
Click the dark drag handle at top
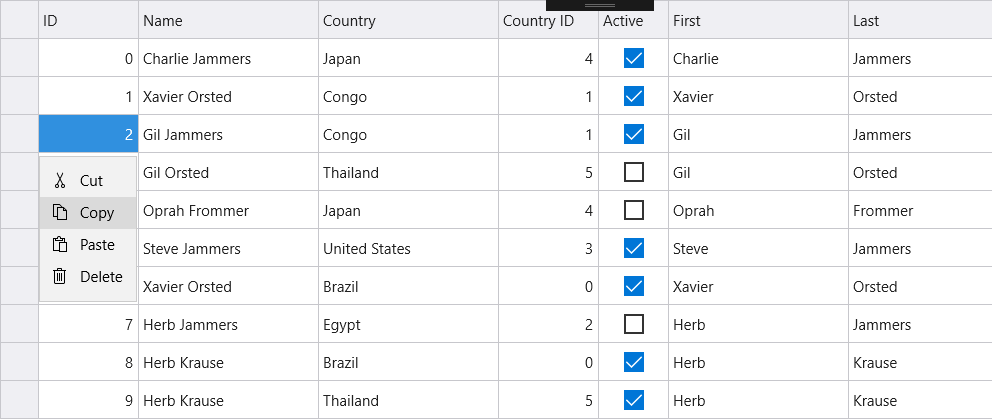[x=600, y=5]
